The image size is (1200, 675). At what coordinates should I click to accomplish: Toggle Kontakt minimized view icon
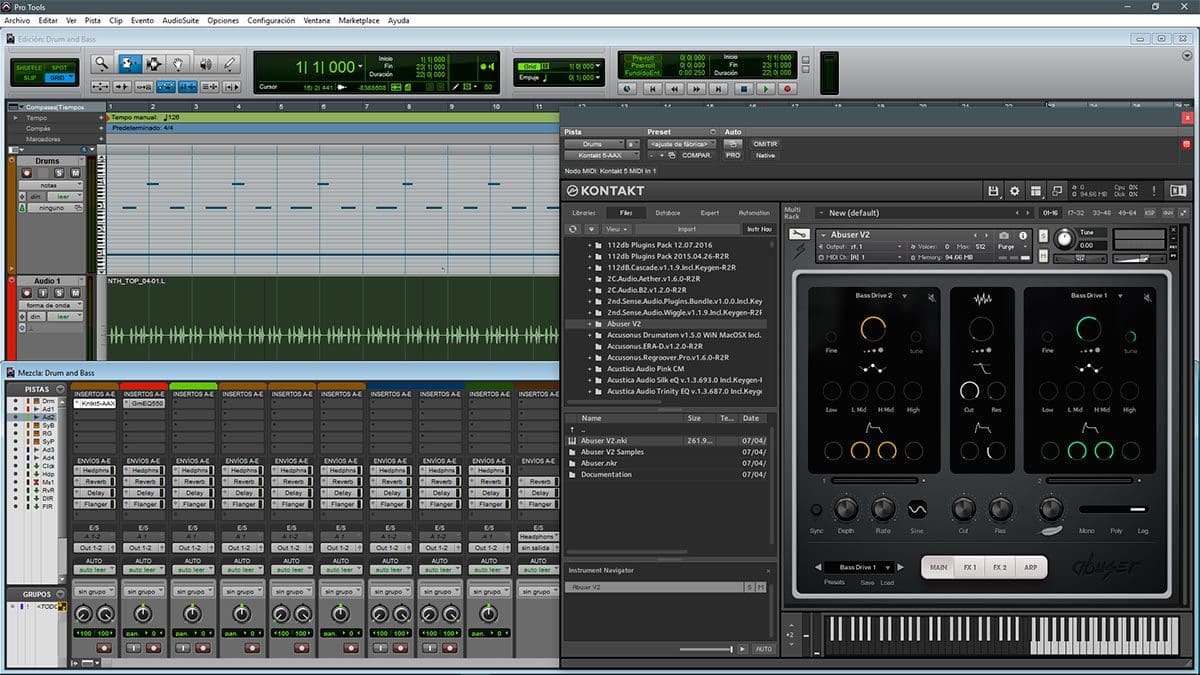click(x=1056, y=190)
